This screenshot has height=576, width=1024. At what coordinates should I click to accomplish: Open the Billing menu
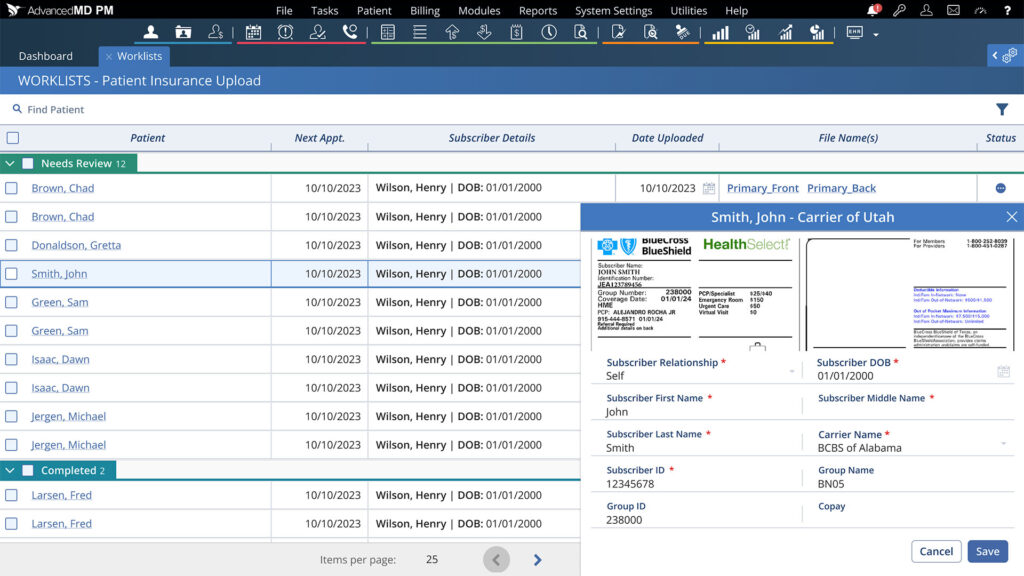tap(425, 11)
